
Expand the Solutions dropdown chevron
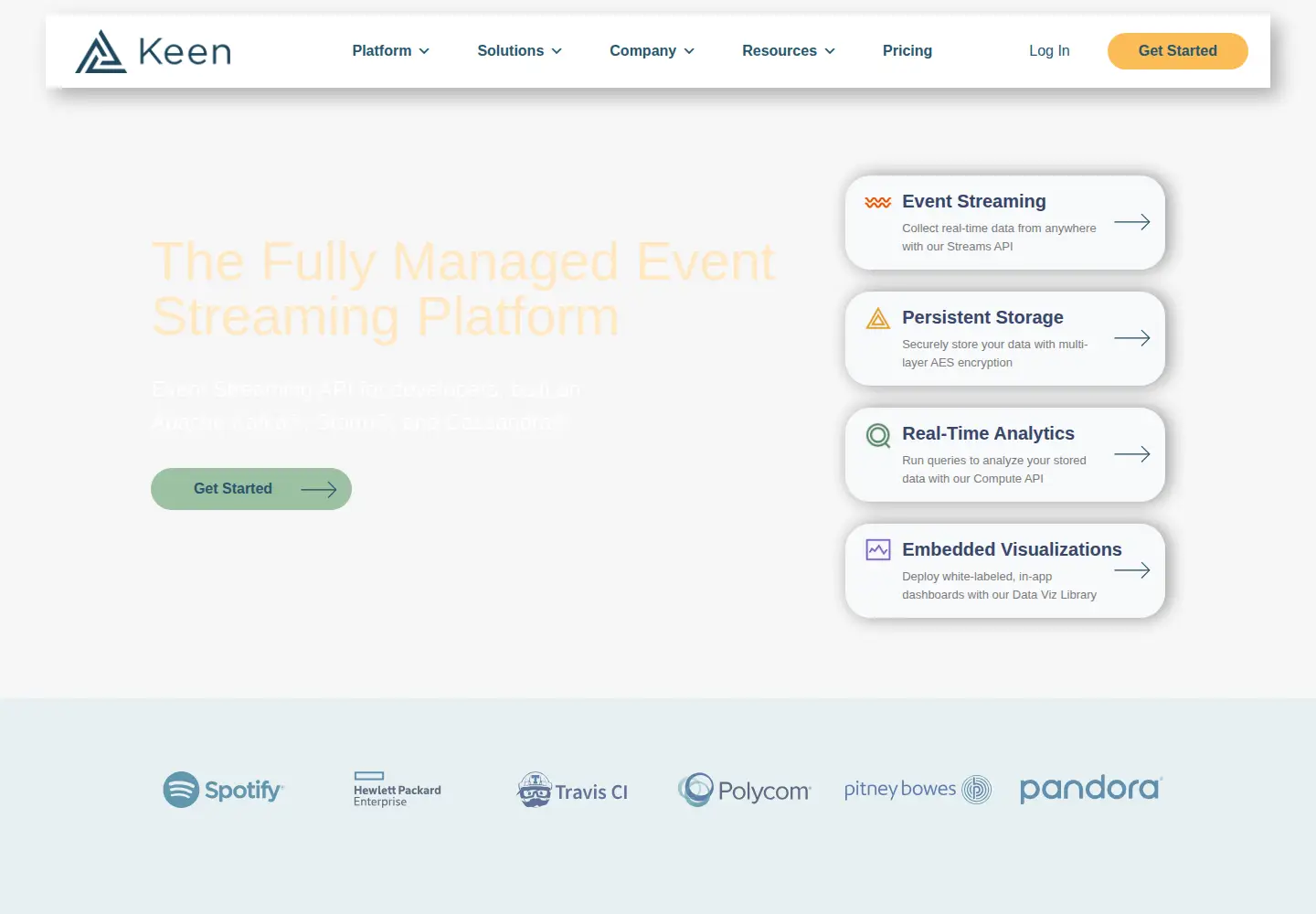[x=557, y=51]
